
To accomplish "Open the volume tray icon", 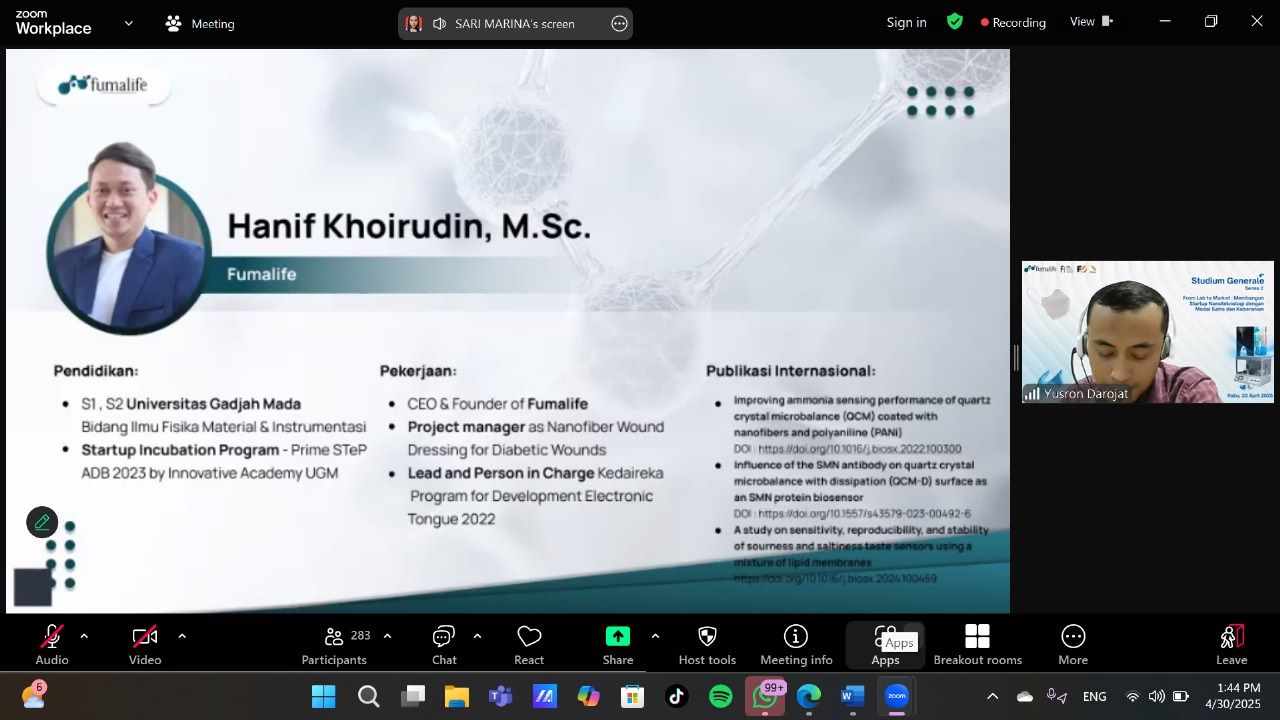I will [x=1157, y=697].
